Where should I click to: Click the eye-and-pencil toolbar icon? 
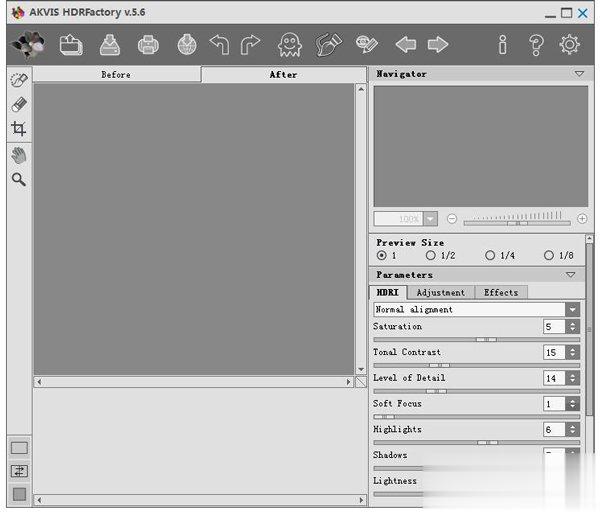pos(367,44)
